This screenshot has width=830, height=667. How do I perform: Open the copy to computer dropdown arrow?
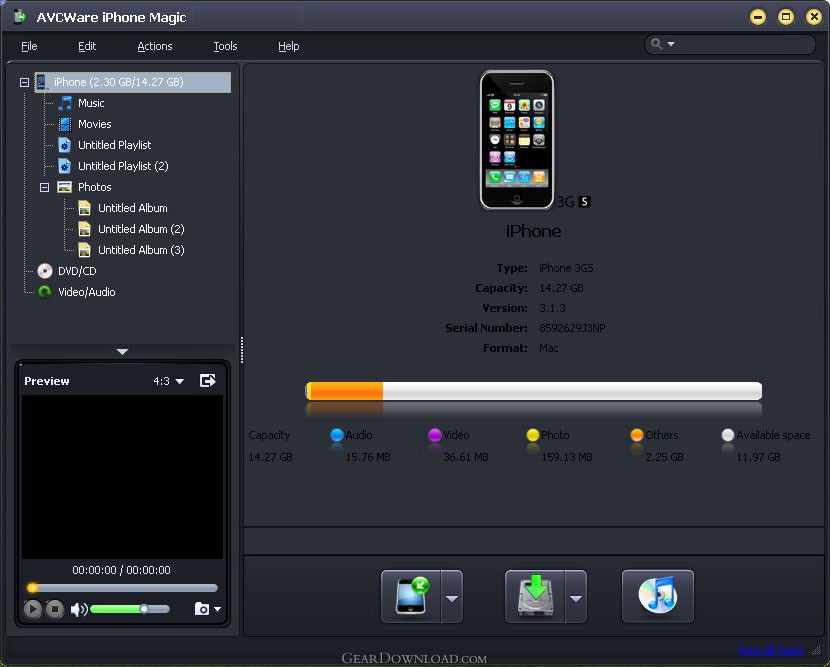pos(576,597)
